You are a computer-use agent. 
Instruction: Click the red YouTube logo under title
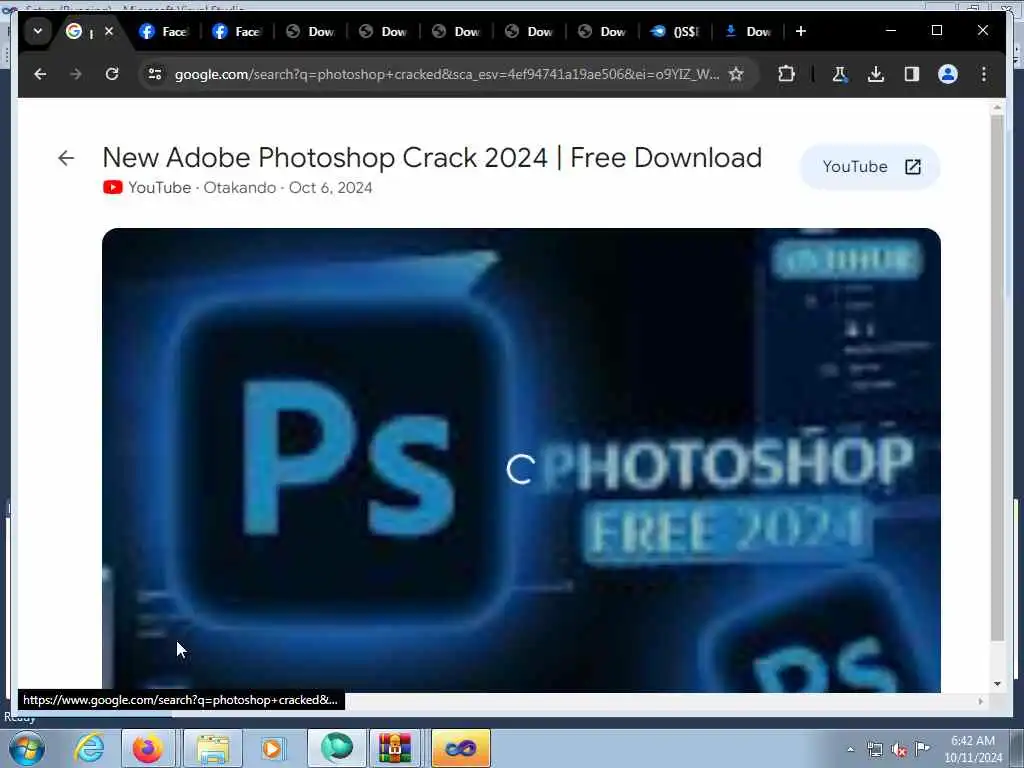112,187
